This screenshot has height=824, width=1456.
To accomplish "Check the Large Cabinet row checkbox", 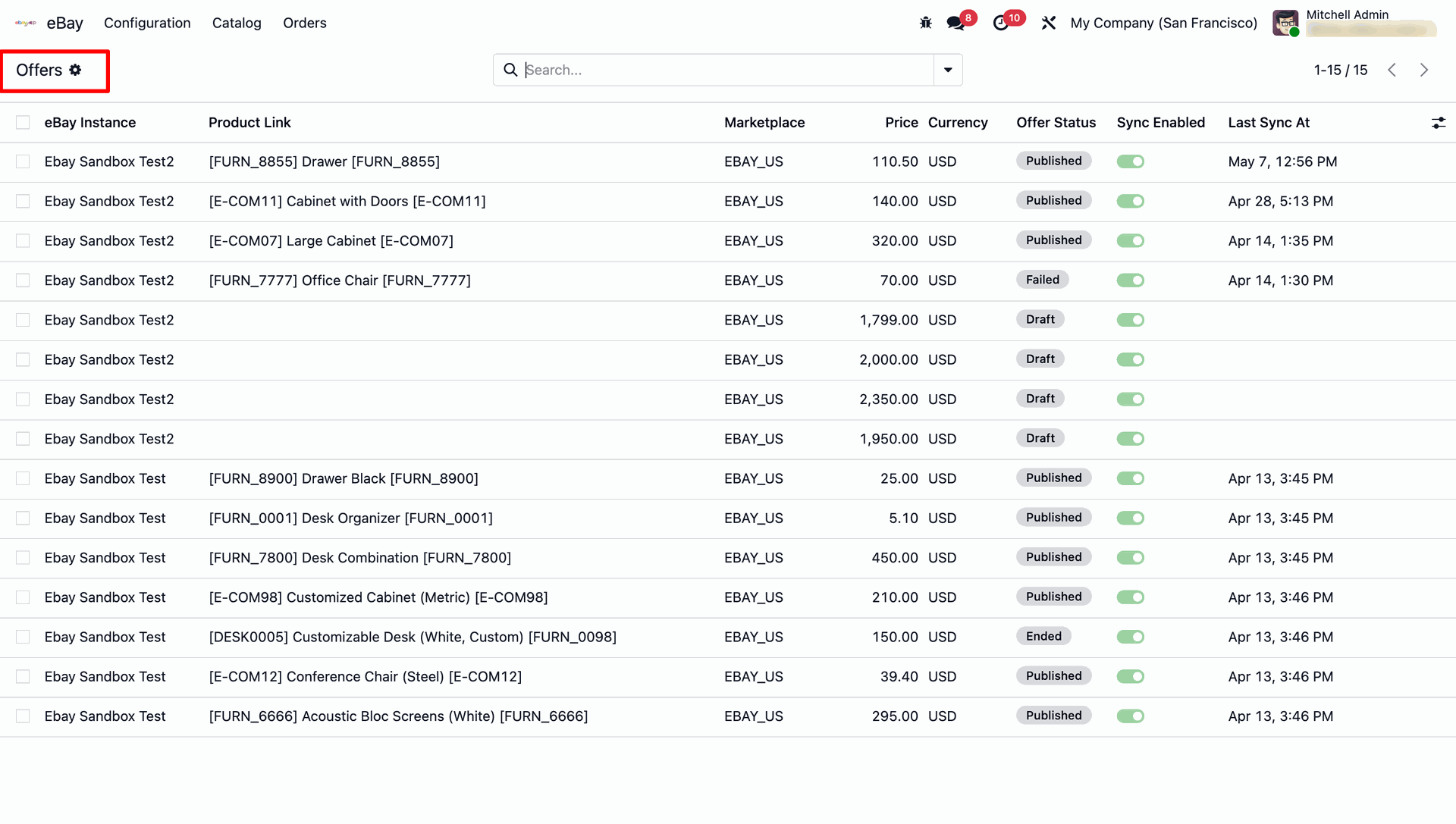I will [x=23, y=240].
